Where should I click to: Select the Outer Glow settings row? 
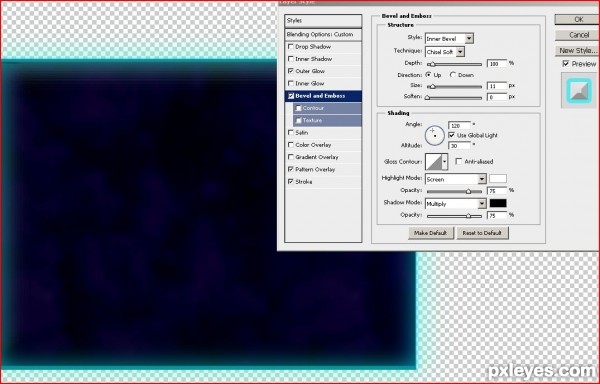(x=323, y=71)
